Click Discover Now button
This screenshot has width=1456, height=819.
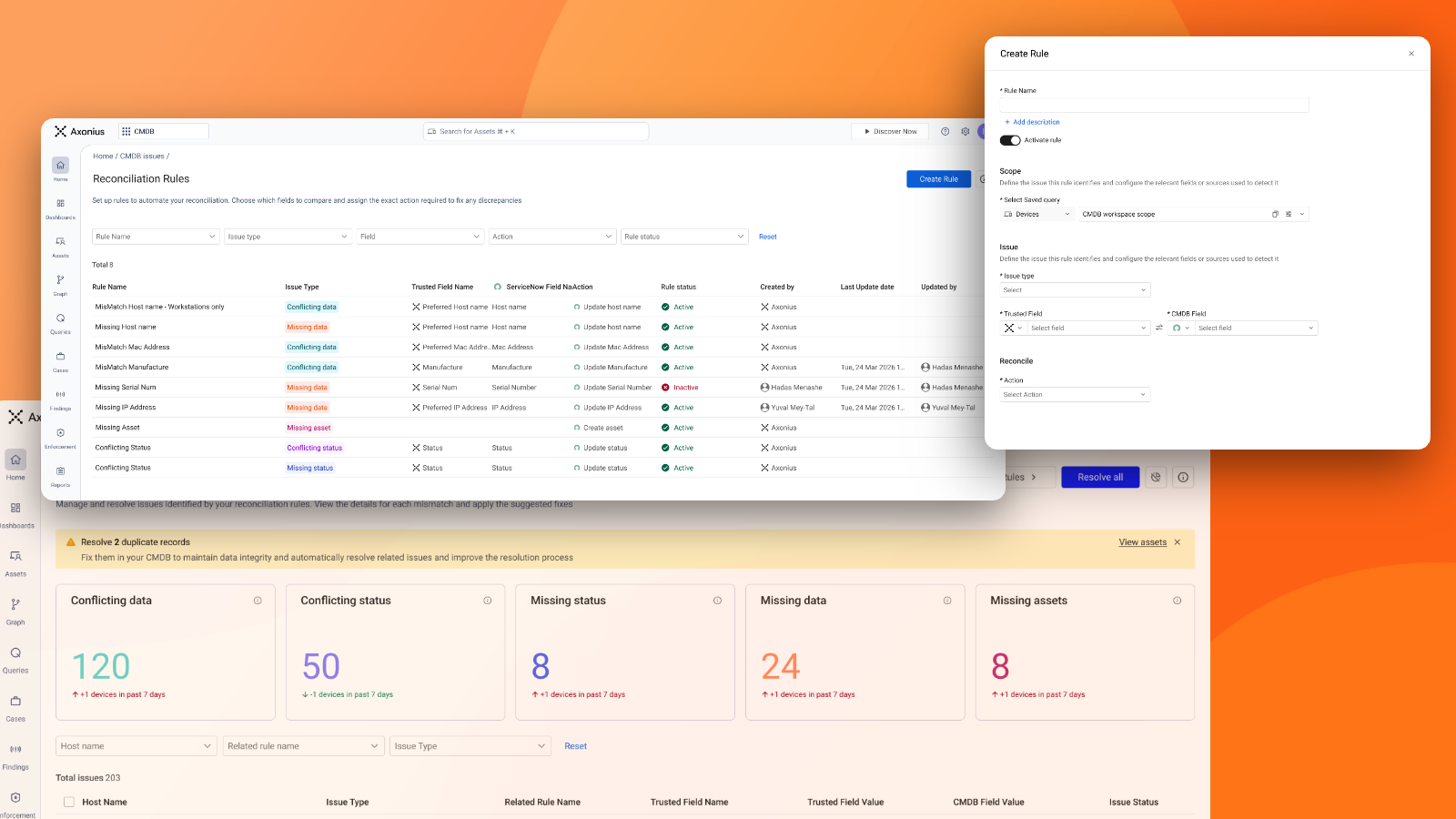tap(889, 131)
